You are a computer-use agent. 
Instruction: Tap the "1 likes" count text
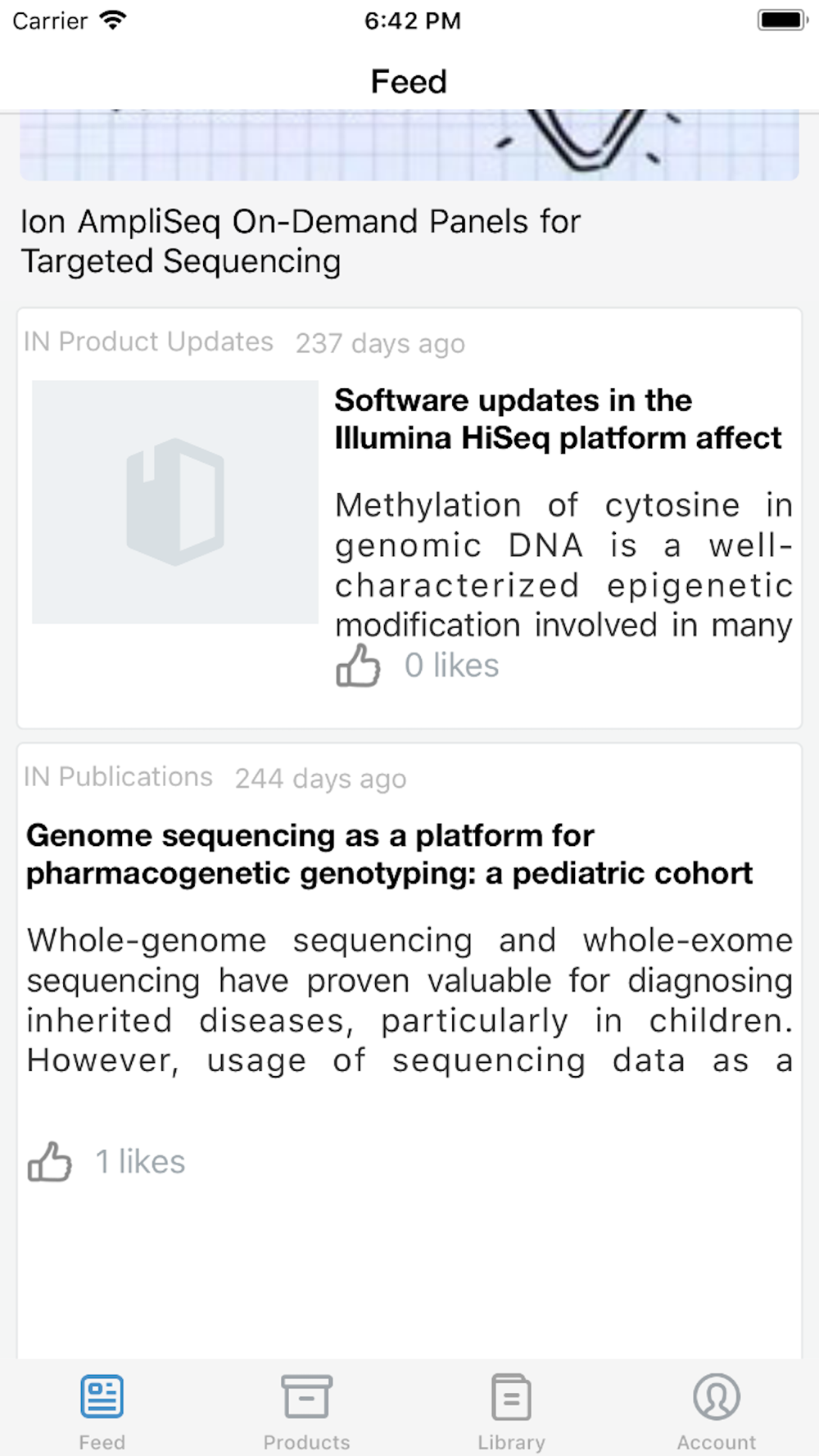pyautogui.click(x=140, y=1162)
